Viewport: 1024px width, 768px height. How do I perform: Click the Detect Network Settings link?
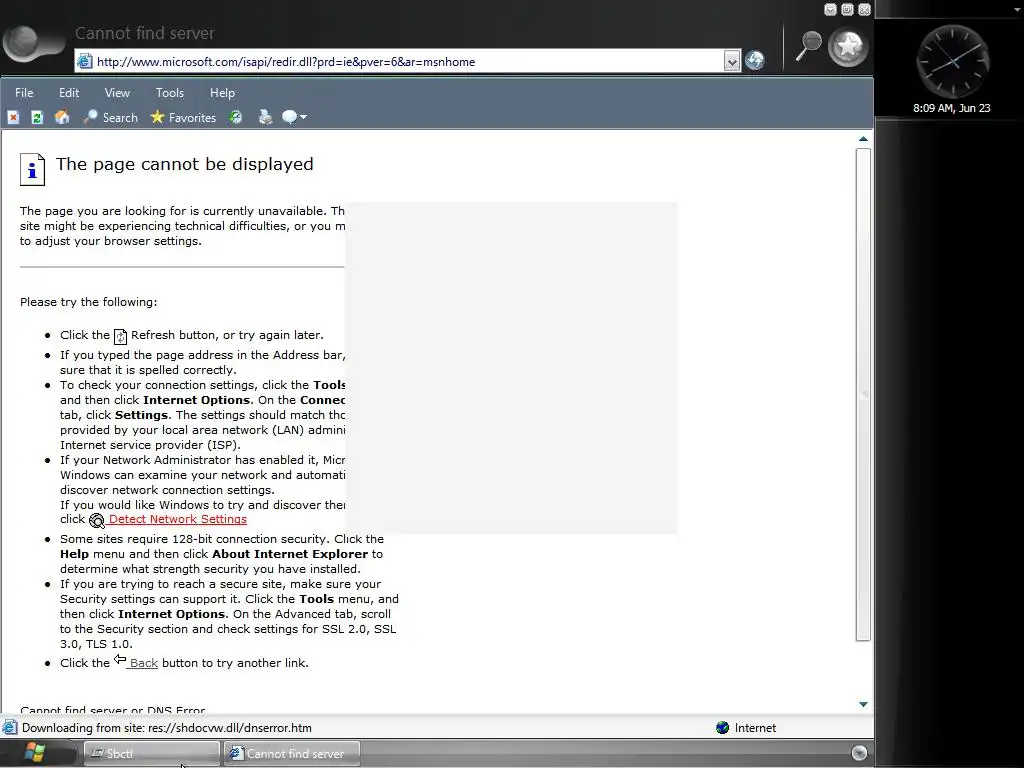(178, 519)
